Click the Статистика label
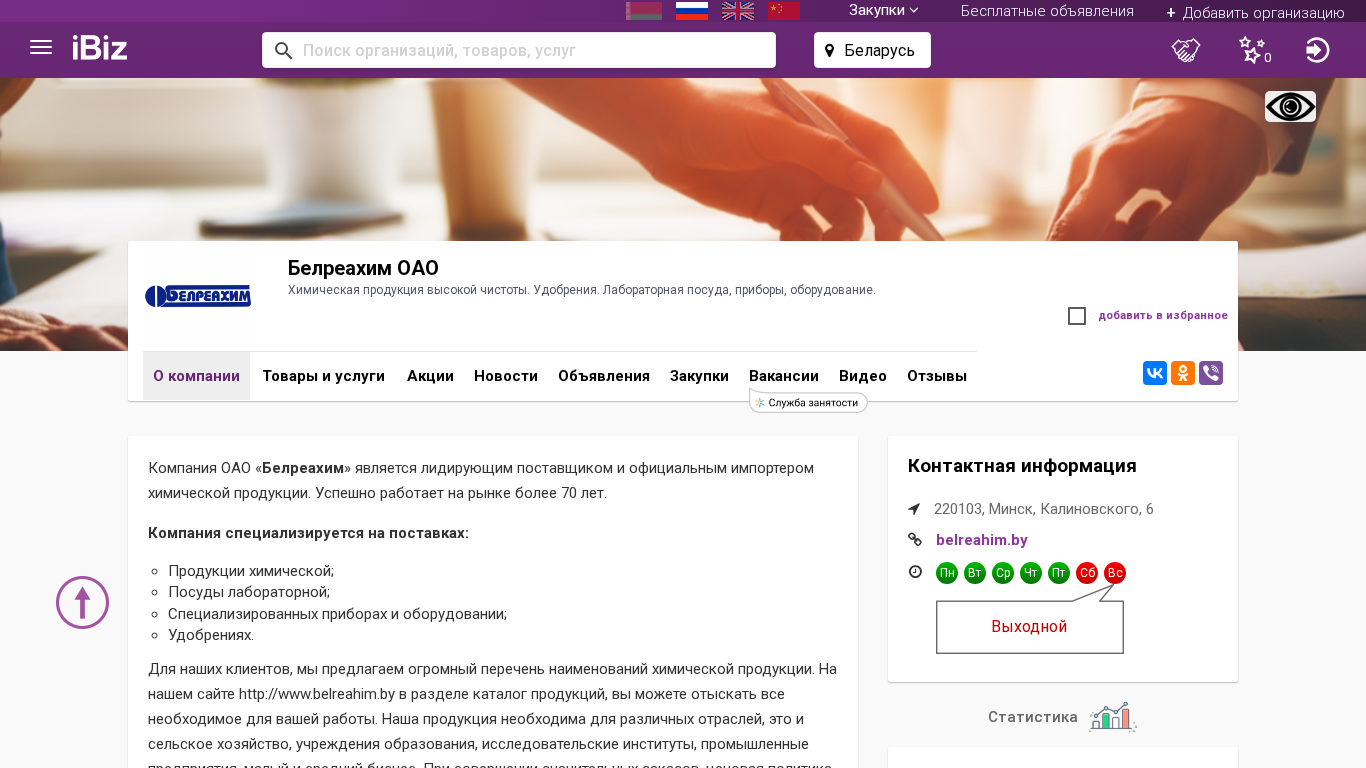This screenshot has width=1366, height=768. 1033,717
